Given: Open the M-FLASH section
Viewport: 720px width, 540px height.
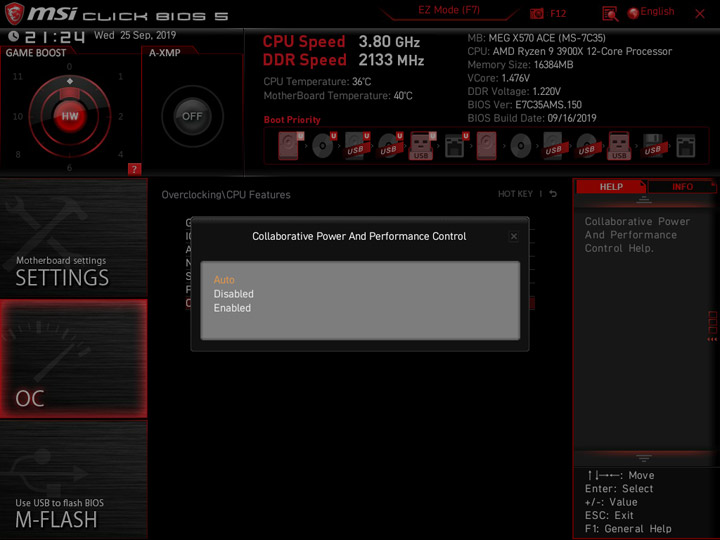Looking at the screenshot, I should [x=73, y=479].
